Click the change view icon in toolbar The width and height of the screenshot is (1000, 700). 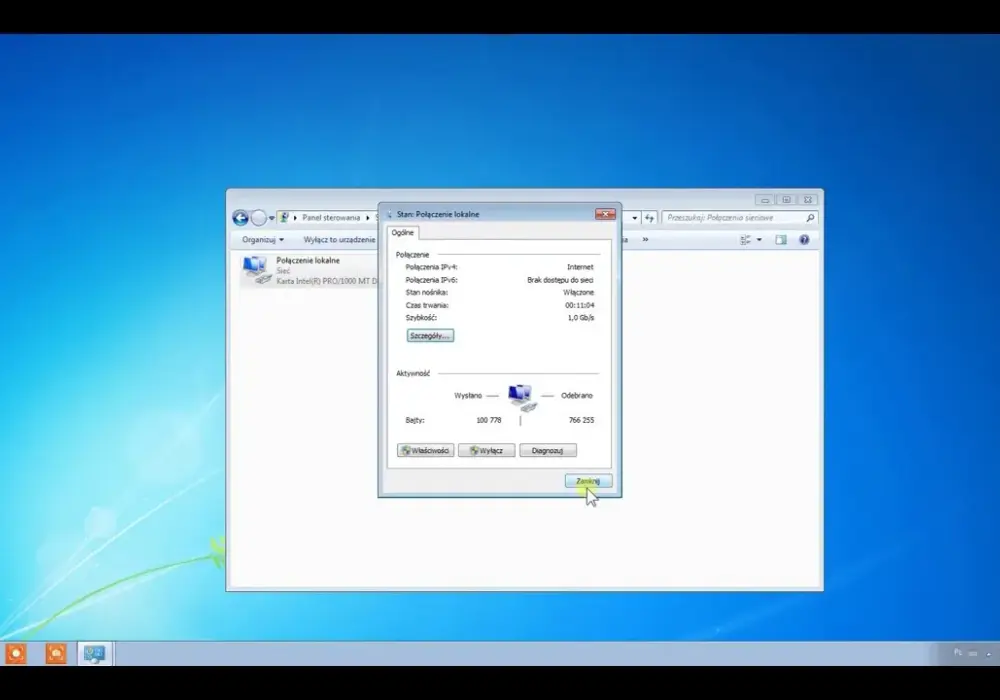[745, 240]
